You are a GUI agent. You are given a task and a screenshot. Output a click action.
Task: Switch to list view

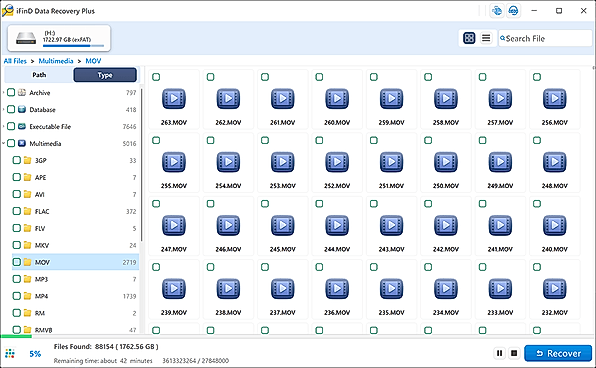point(486,38)
